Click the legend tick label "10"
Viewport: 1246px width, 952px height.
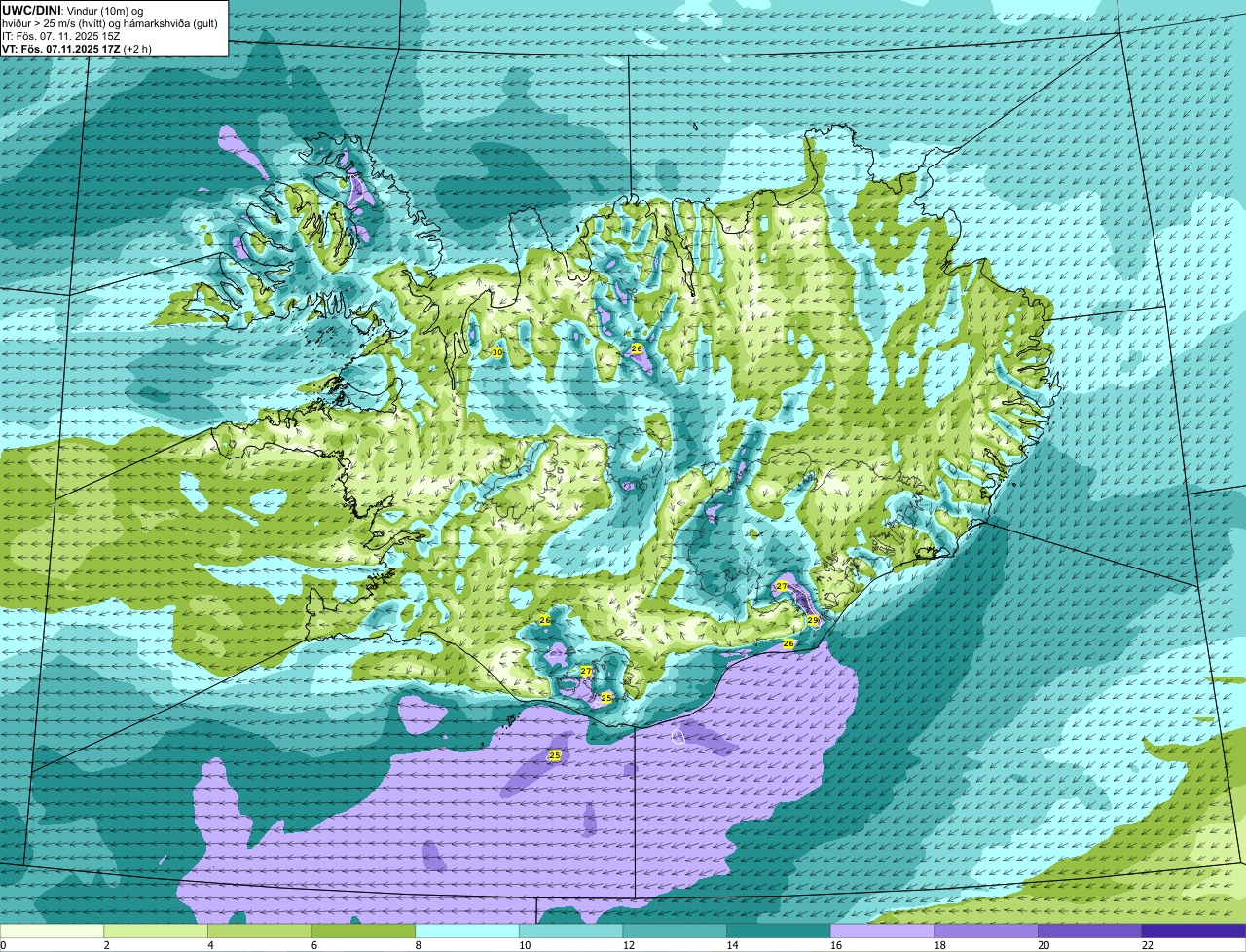coord(525,945)
